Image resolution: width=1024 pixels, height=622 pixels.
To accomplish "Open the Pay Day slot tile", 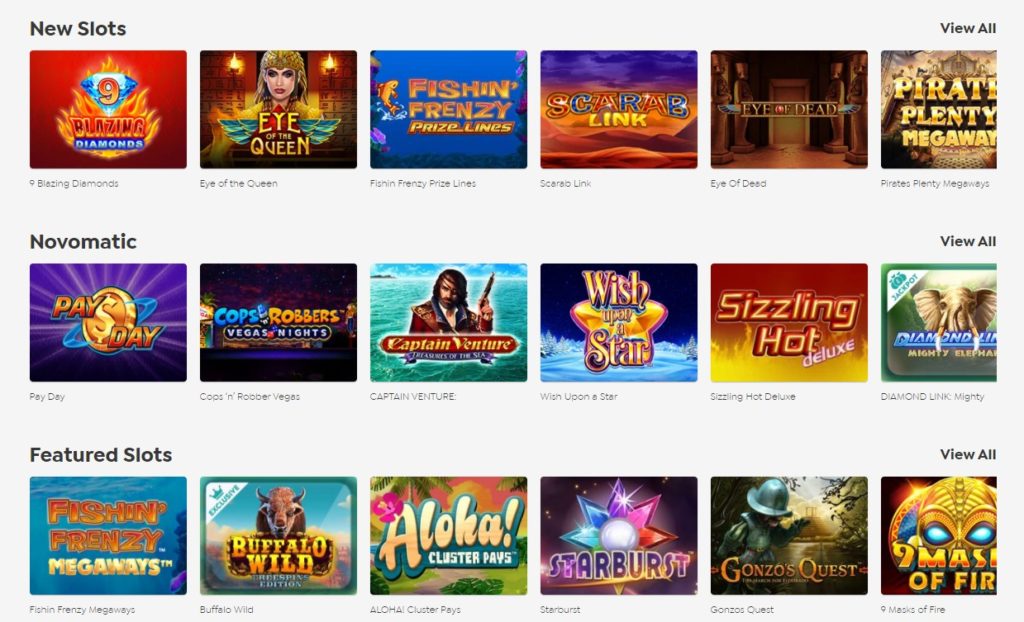I will click(108, 322).
